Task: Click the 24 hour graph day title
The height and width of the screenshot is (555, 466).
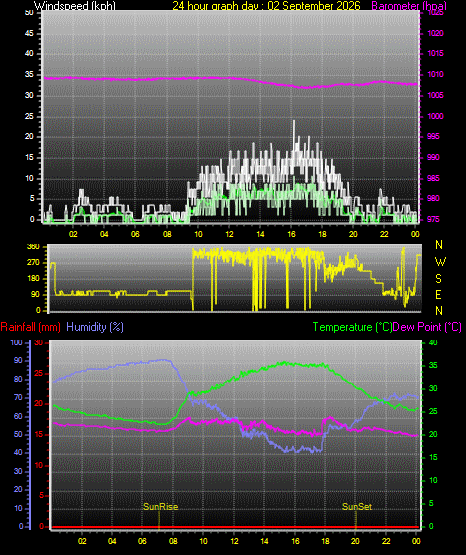Action: click(x=266, y=5)
